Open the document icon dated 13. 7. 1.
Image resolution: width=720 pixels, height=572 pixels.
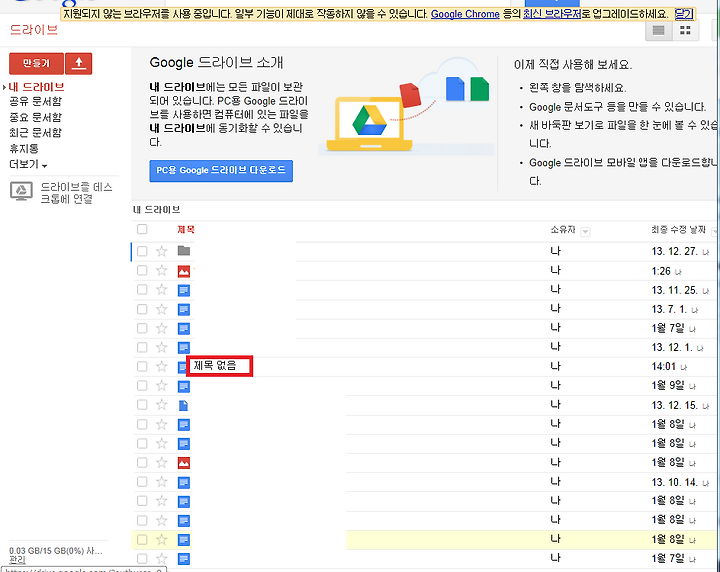(184, 309)
